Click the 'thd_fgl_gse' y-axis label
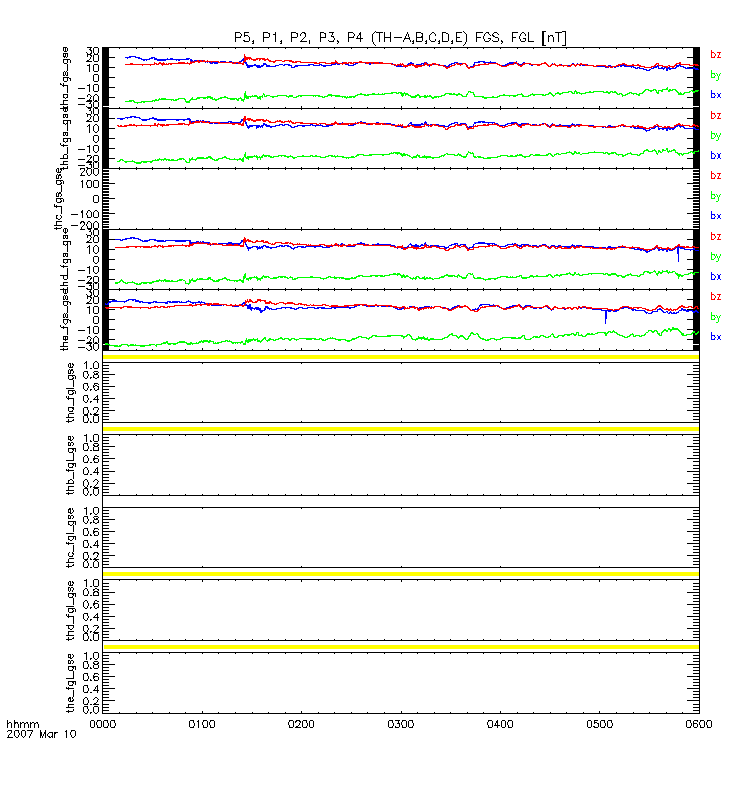Screen dimensions: 750x800 click(x=70, y=611)
